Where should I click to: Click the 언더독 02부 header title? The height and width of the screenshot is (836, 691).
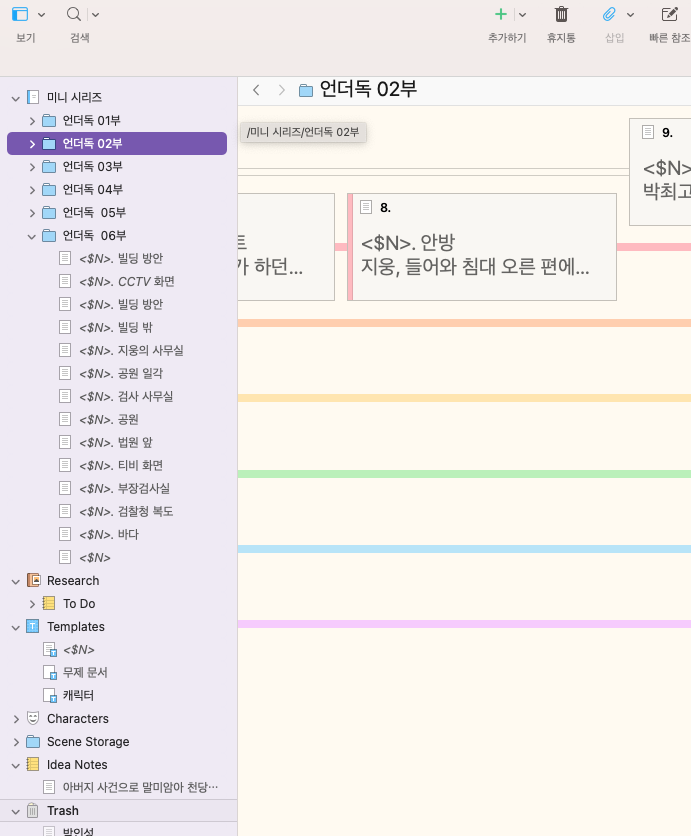[368, 89]
